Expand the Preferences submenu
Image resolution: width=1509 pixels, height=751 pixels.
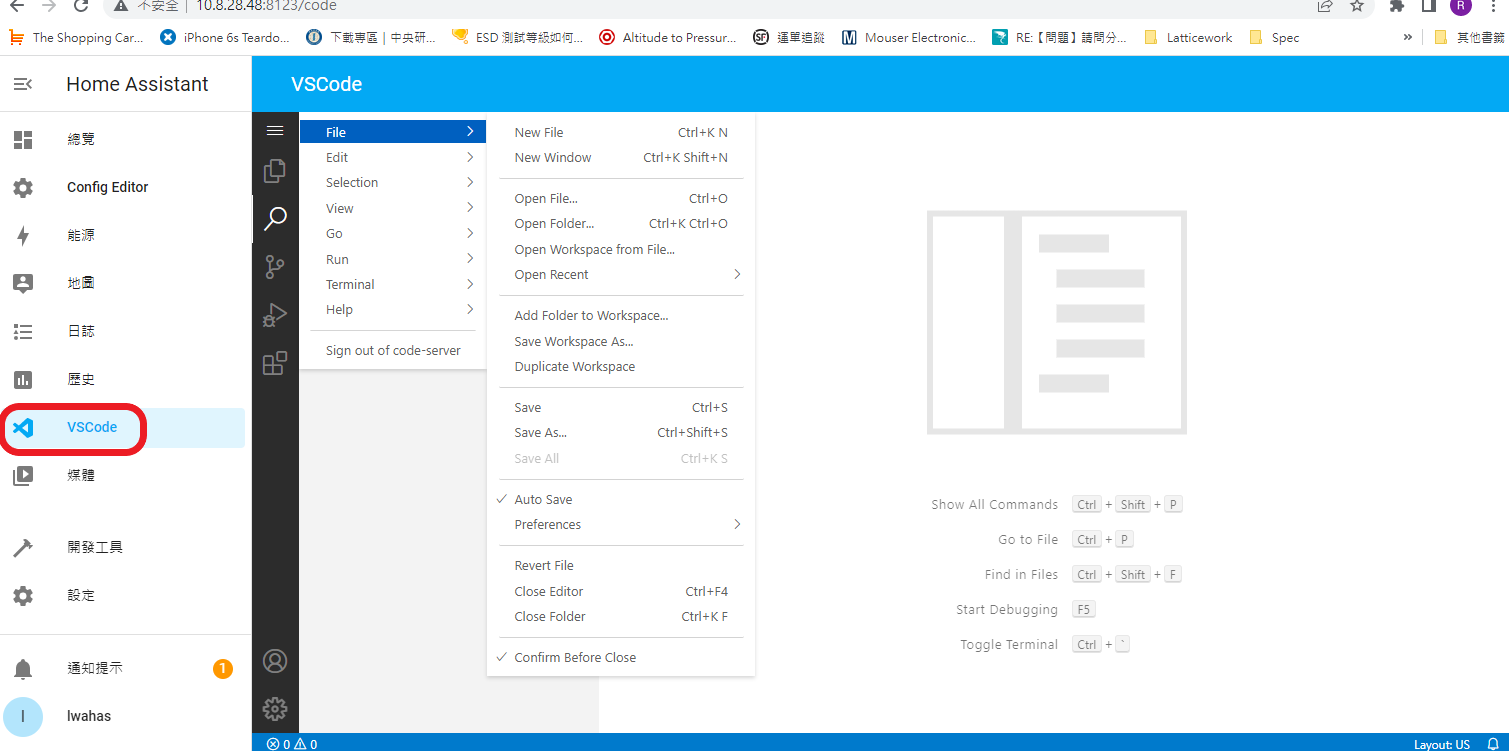[620, 524]
